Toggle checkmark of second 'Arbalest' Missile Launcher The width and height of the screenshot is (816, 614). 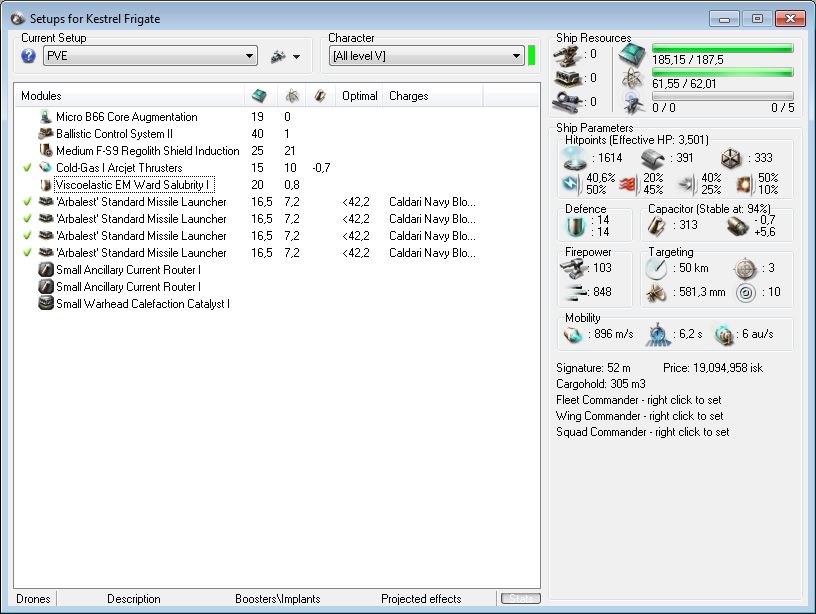[27, 219]
